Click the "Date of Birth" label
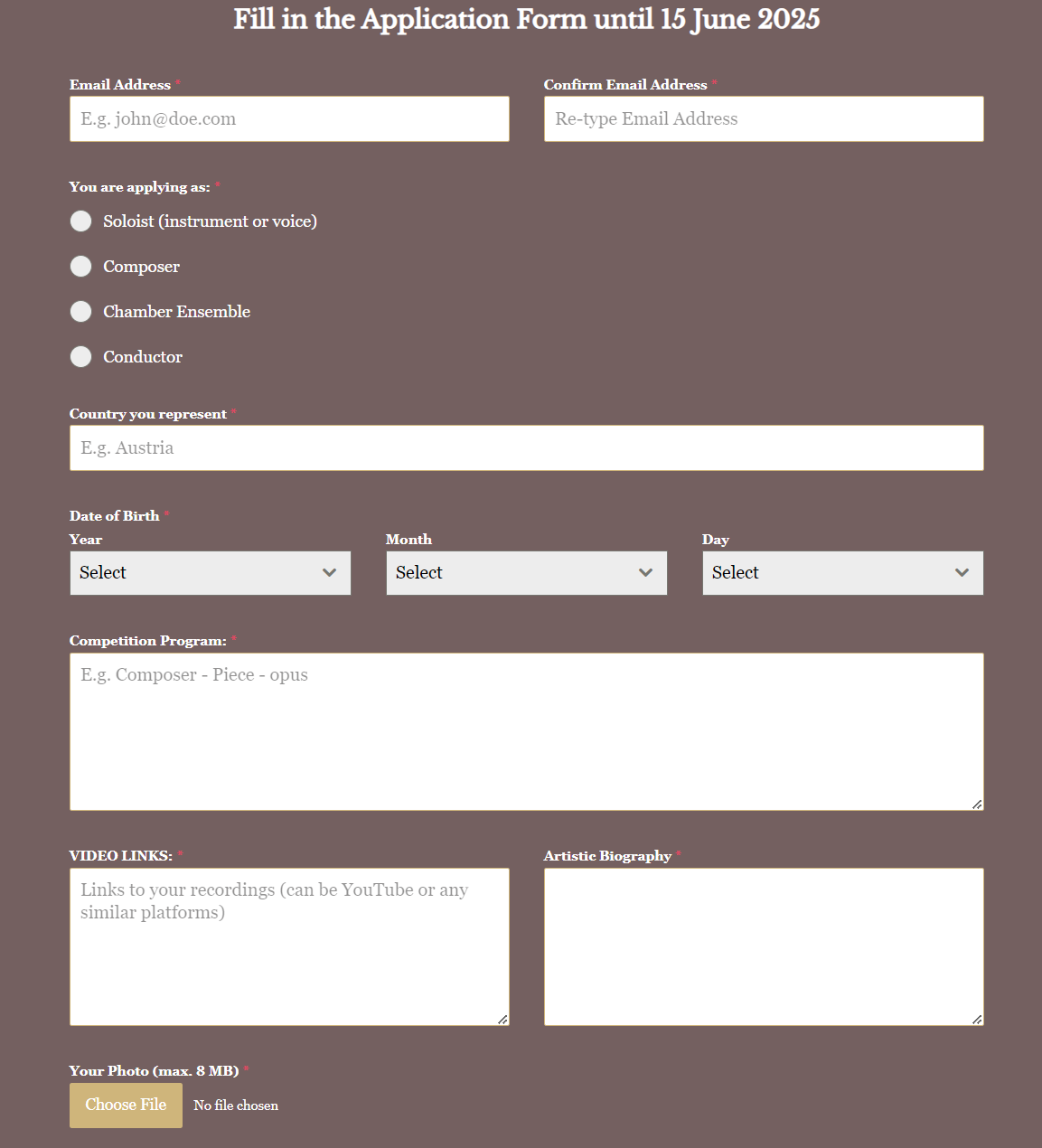 coord(114,516)
